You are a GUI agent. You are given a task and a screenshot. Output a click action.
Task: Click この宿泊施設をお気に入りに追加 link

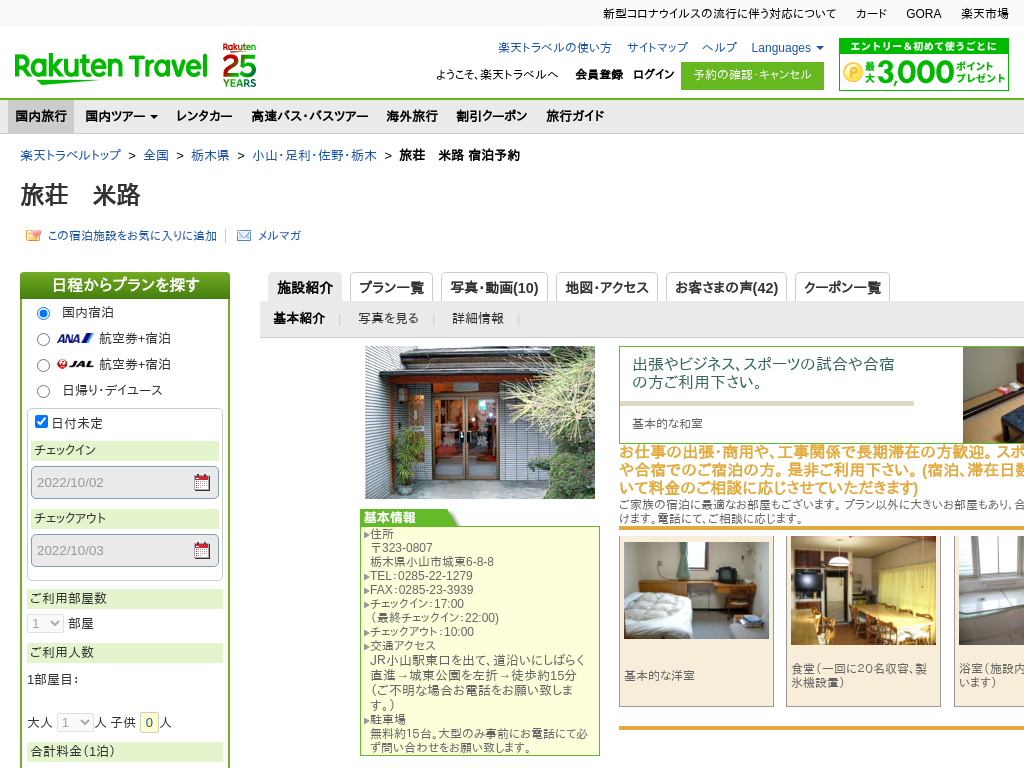coord(132,236)
